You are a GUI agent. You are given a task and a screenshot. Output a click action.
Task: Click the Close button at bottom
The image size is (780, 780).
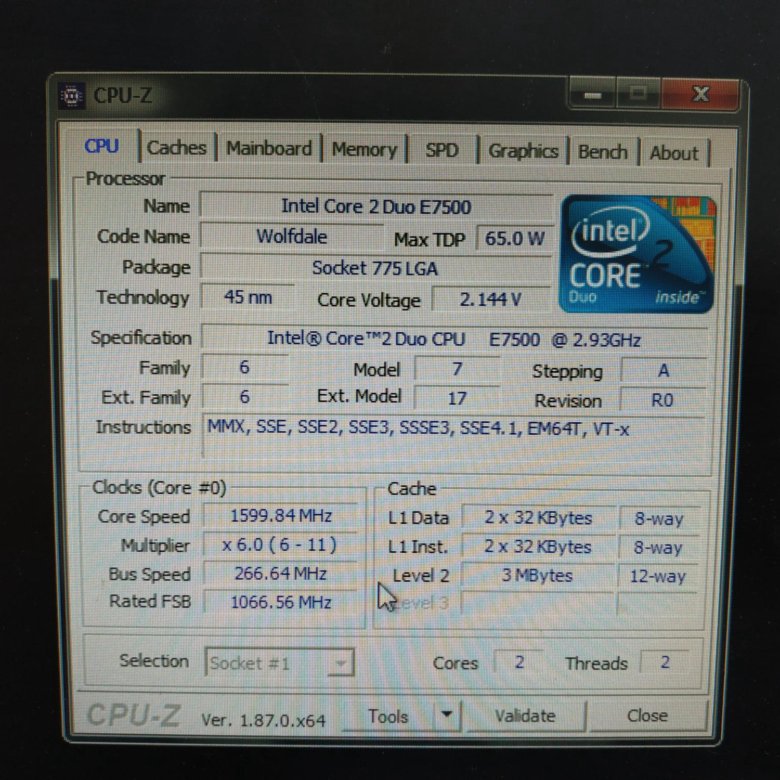(x=647, y=715)
